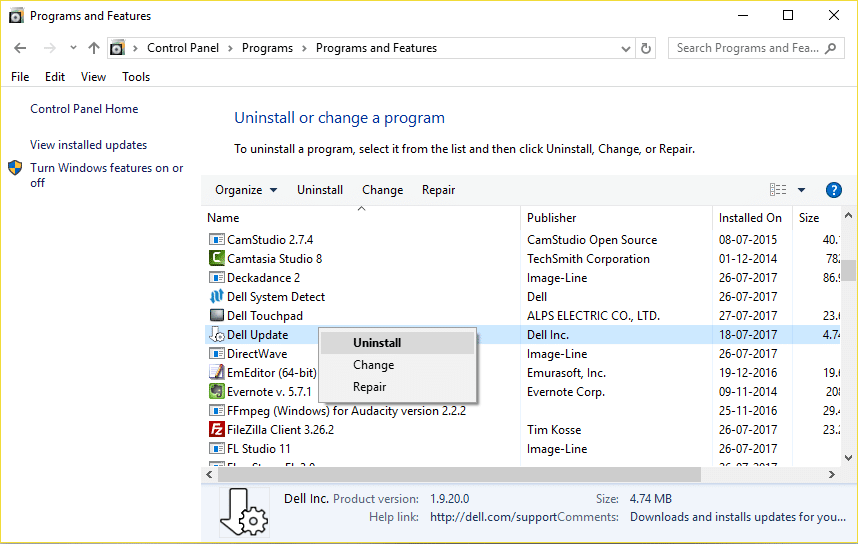Click the FileZilla Client icon in list

[x=217, y=430]
